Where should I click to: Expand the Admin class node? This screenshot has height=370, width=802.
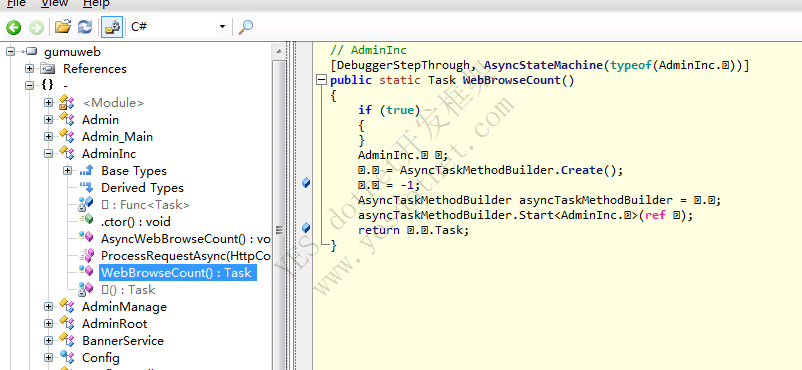click(49, 120)
